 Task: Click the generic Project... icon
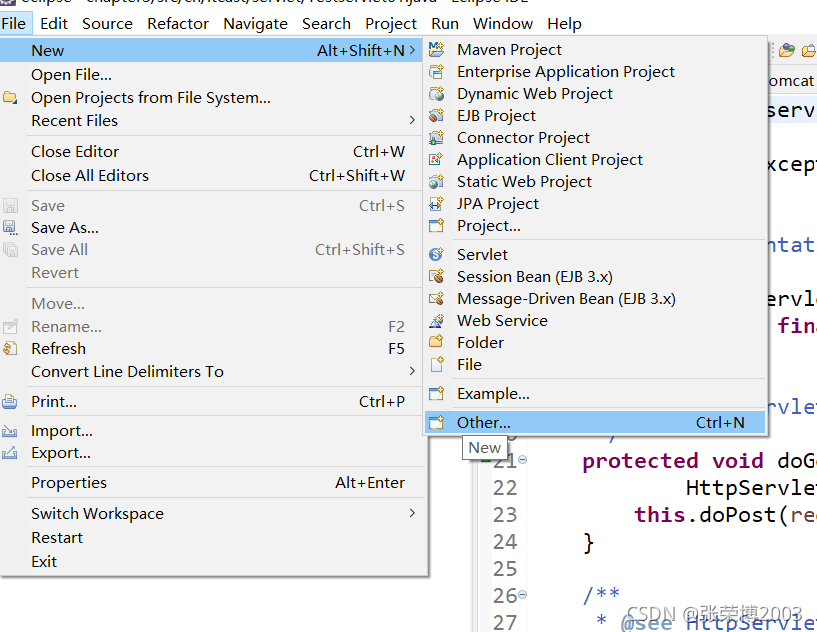click(x=436, y=226)
